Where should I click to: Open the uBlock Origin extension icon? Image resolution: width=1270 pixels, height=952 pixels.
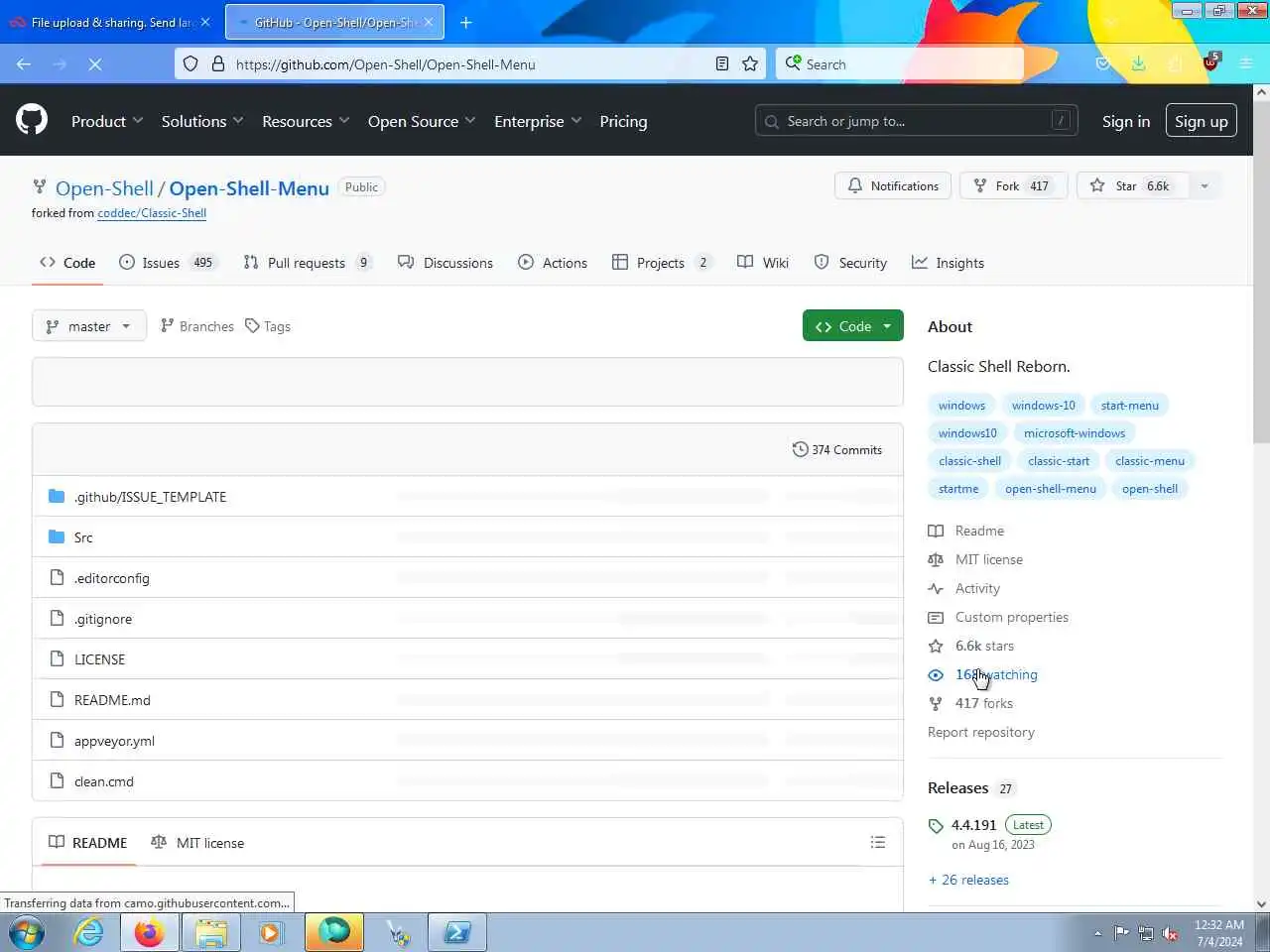(1210, 62)
